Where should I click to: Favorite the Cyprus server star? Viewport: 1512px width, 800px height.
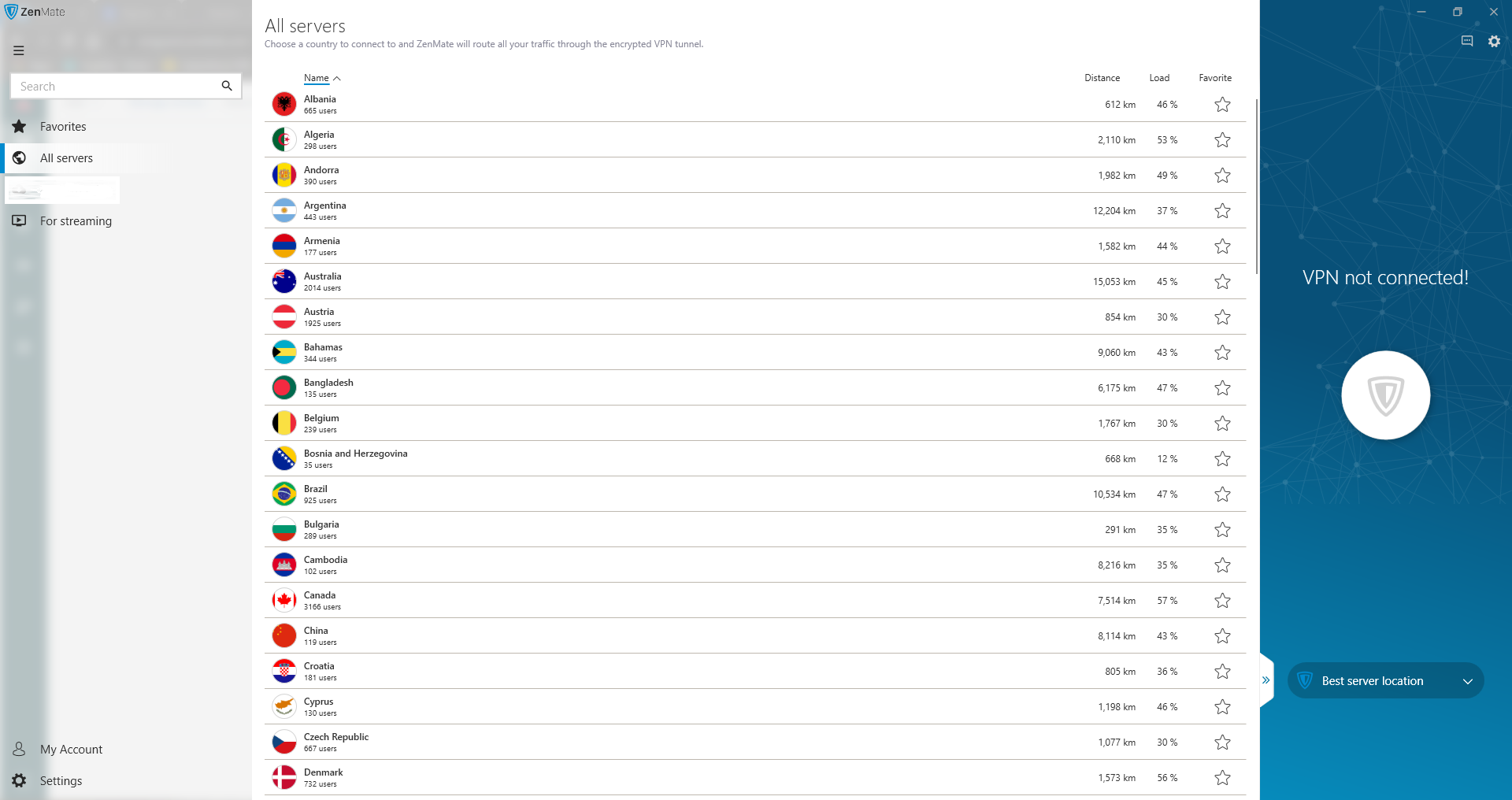[1222, 706]
